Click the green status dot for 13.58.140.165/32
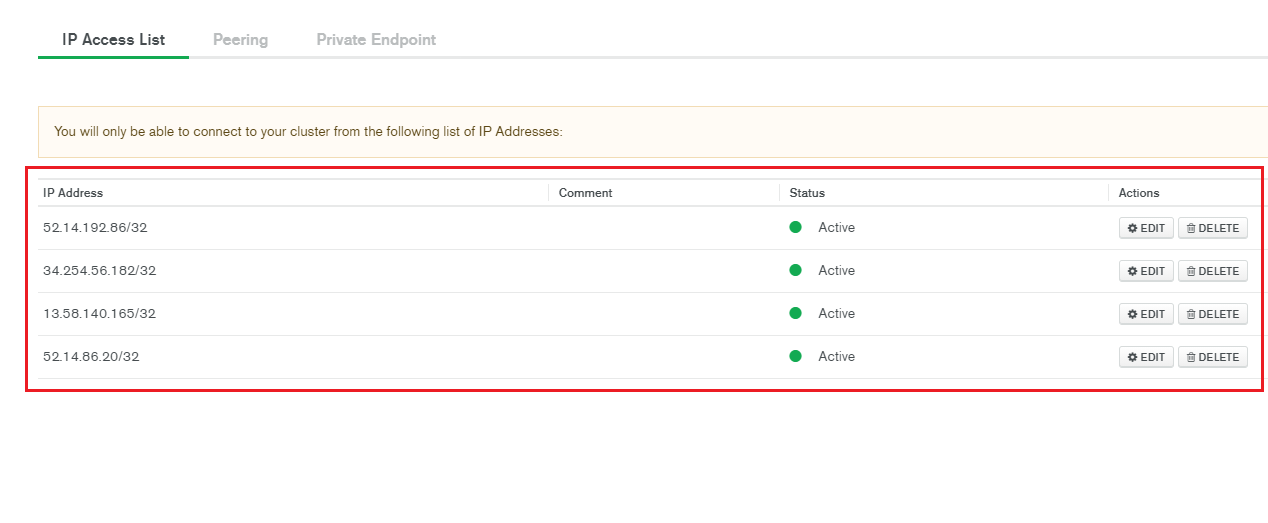 click(x=796, y=313)
